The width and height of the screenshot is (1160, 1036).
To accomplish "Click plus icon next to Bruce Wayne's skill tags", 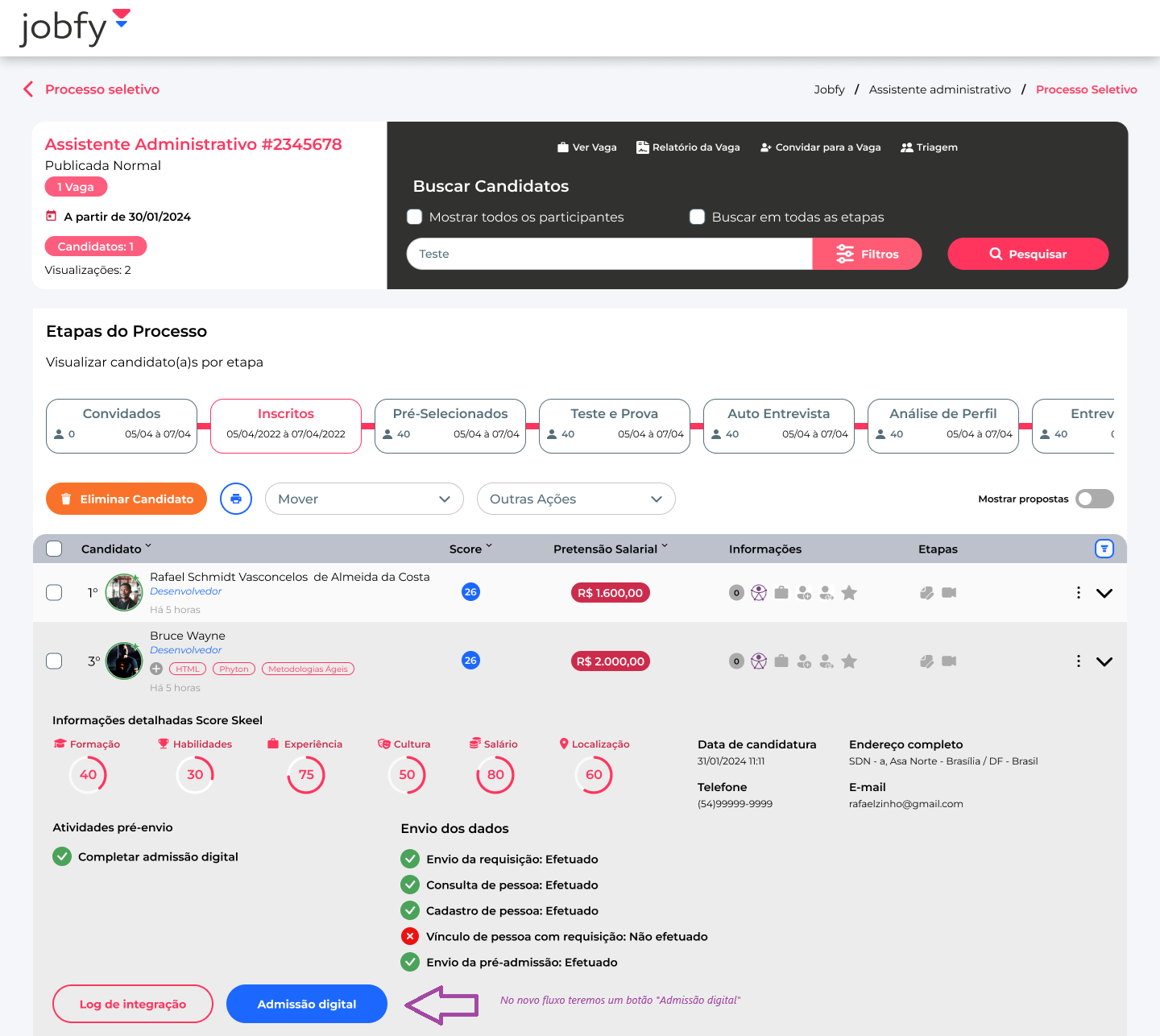I will (x=156, y=669).
